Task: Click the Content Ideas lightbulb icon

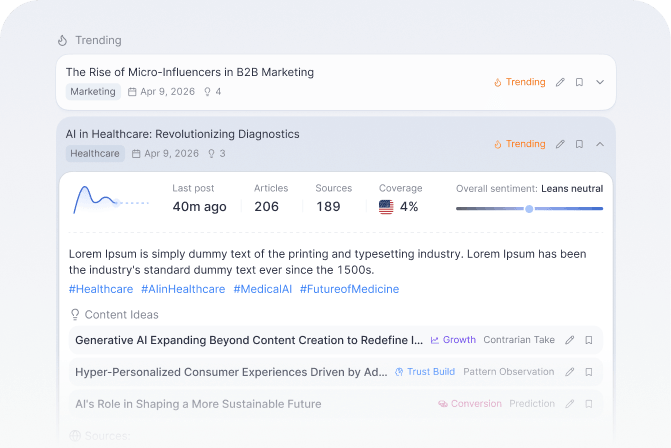Action: tap(75, 315)
